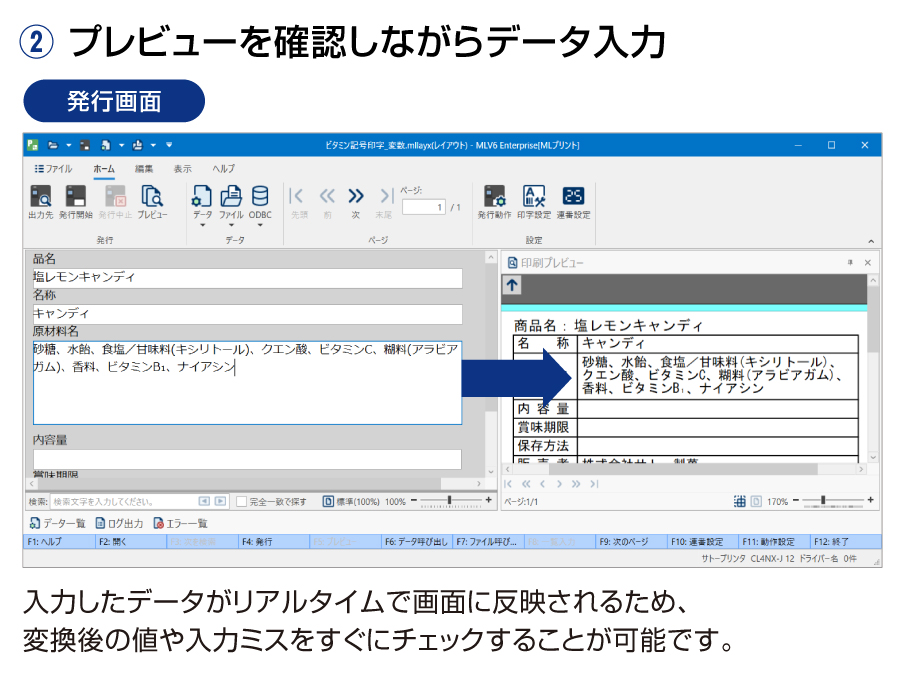Start printing with 発行開始
900x684 pixels.
pos(75,202)
